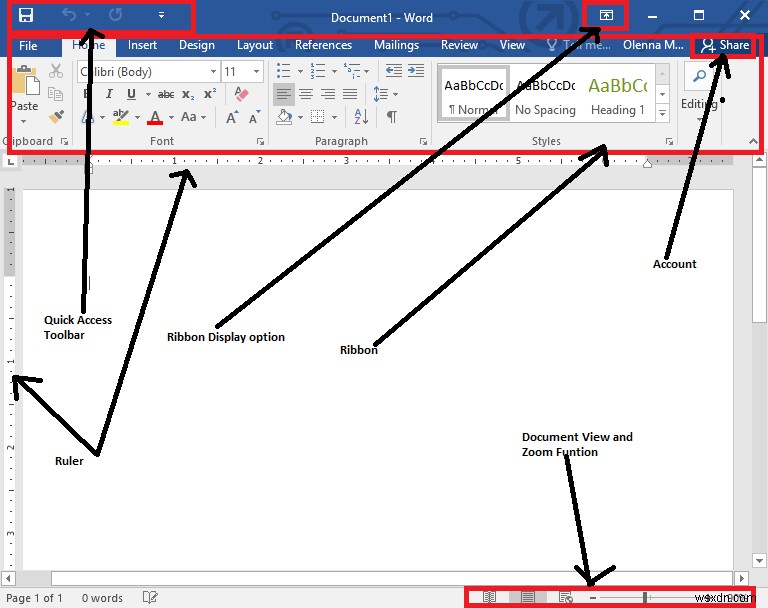The image size is (768, 608).
Task: Toggle Align Left
Action: (284, 94)
